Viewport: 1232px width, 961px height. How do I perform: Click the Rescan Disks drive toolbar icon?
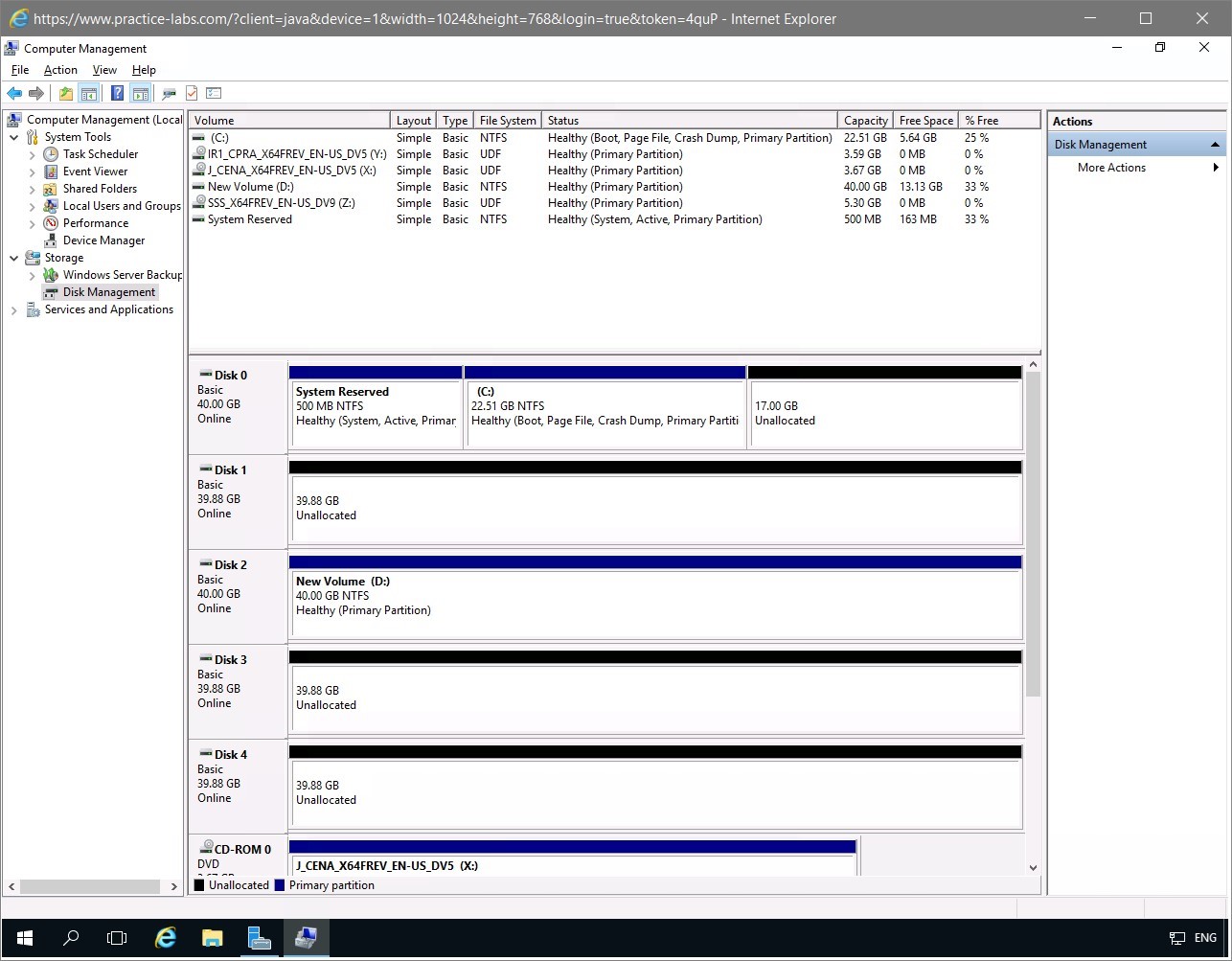pos(169,93)
